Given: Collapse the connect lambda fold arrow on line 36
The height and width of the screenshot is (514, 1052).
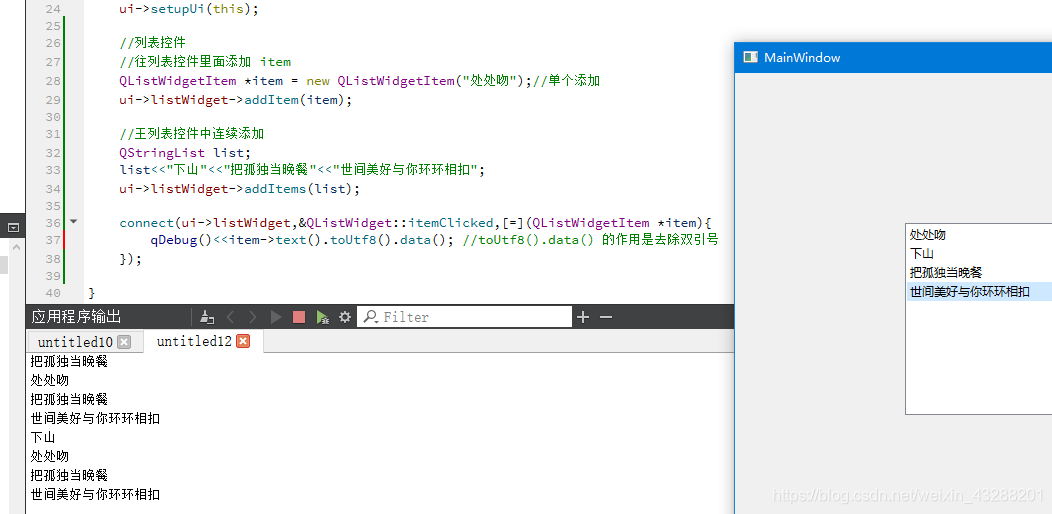Looking at the screenshot, I should click(x=73, y=221).
